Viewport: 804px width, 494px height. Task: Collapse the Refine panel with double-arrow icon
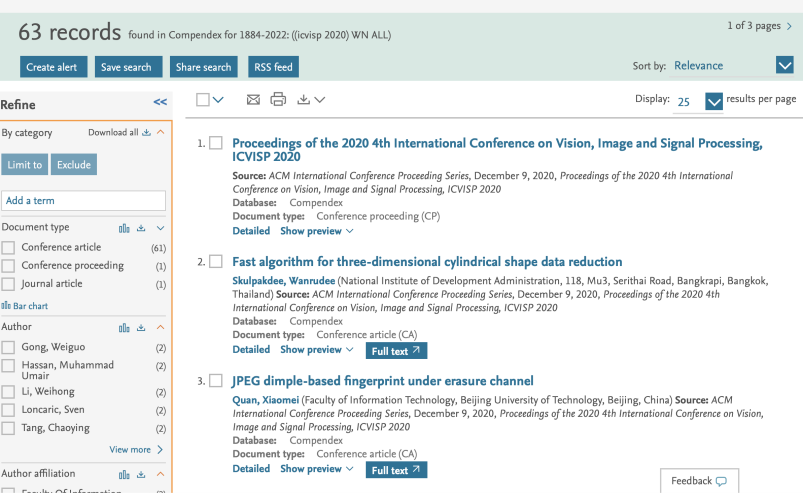(x=160, y=102)
